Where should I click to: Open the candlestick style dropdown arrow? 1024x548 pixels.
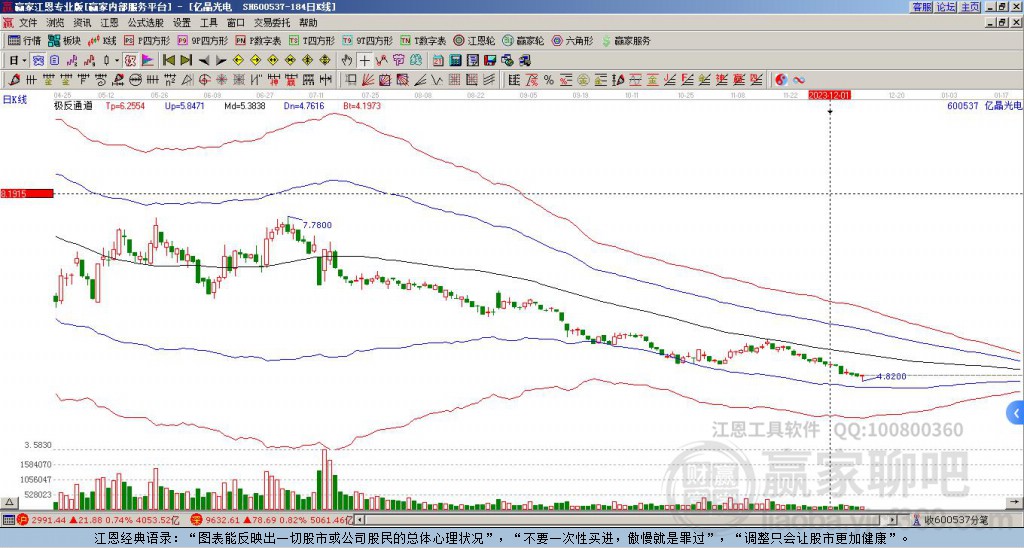pos(117,61)
